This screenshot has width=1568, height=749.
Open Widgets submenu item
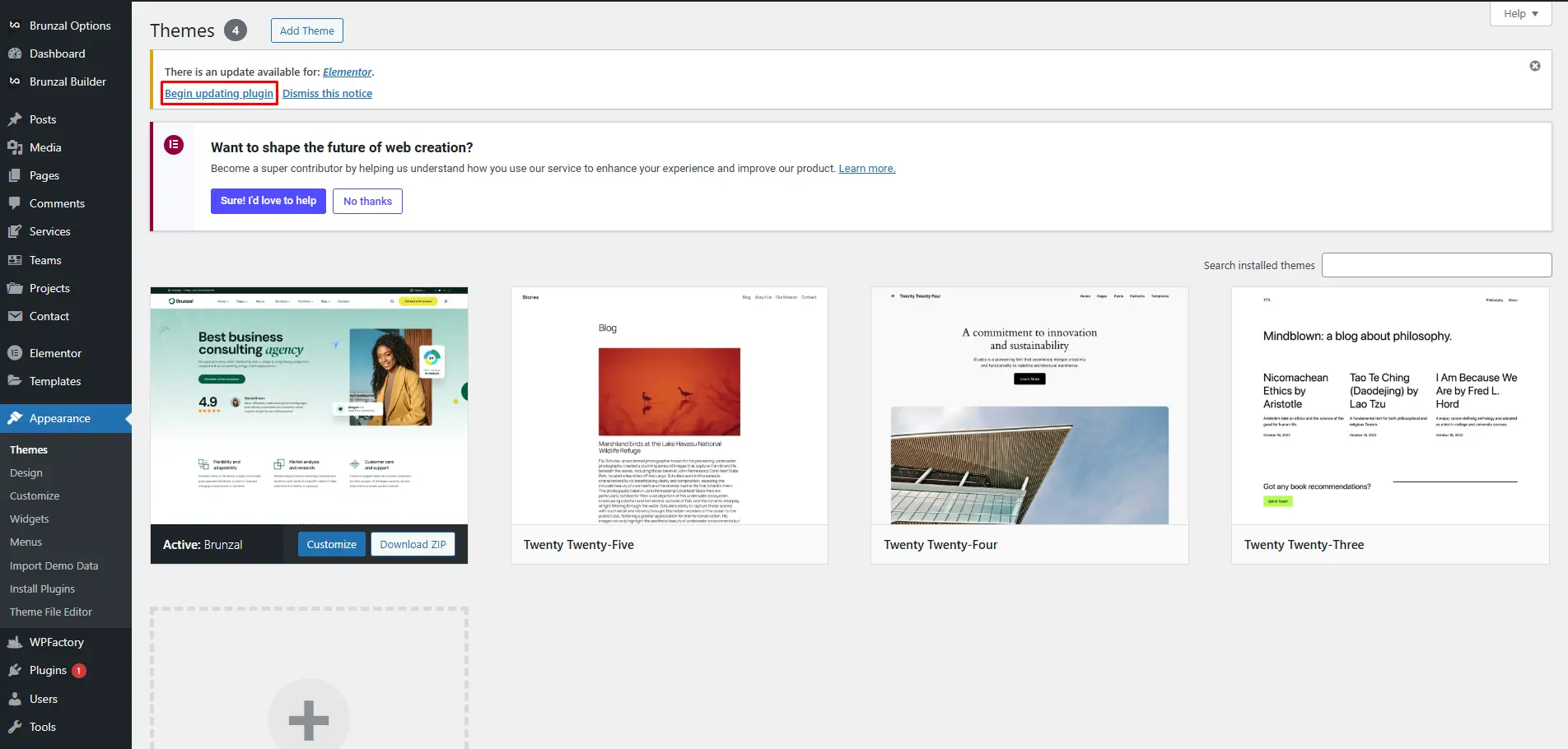point(30,519)
